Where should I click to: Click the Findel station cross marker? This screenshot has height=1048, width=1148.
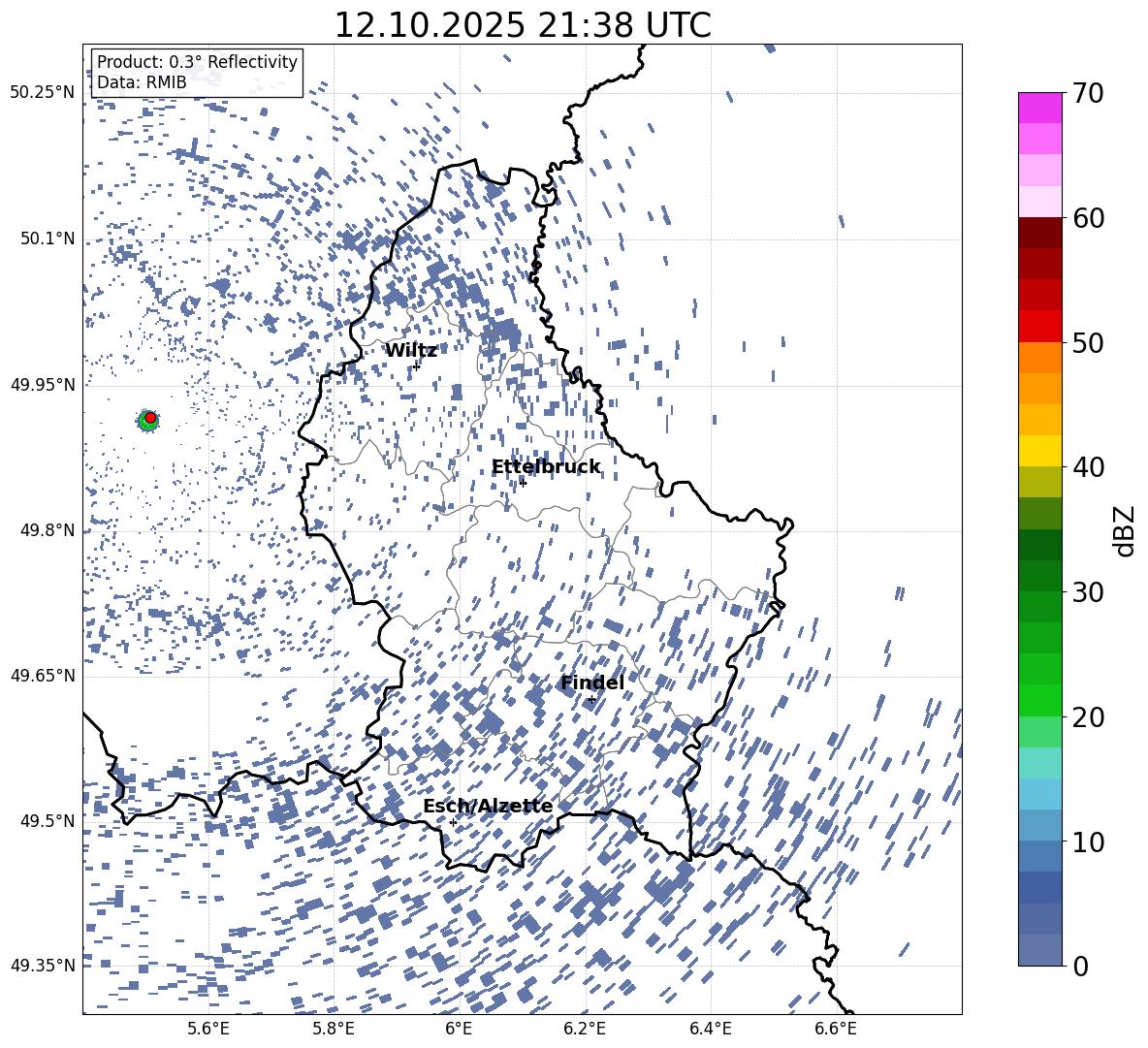(591, 699)
